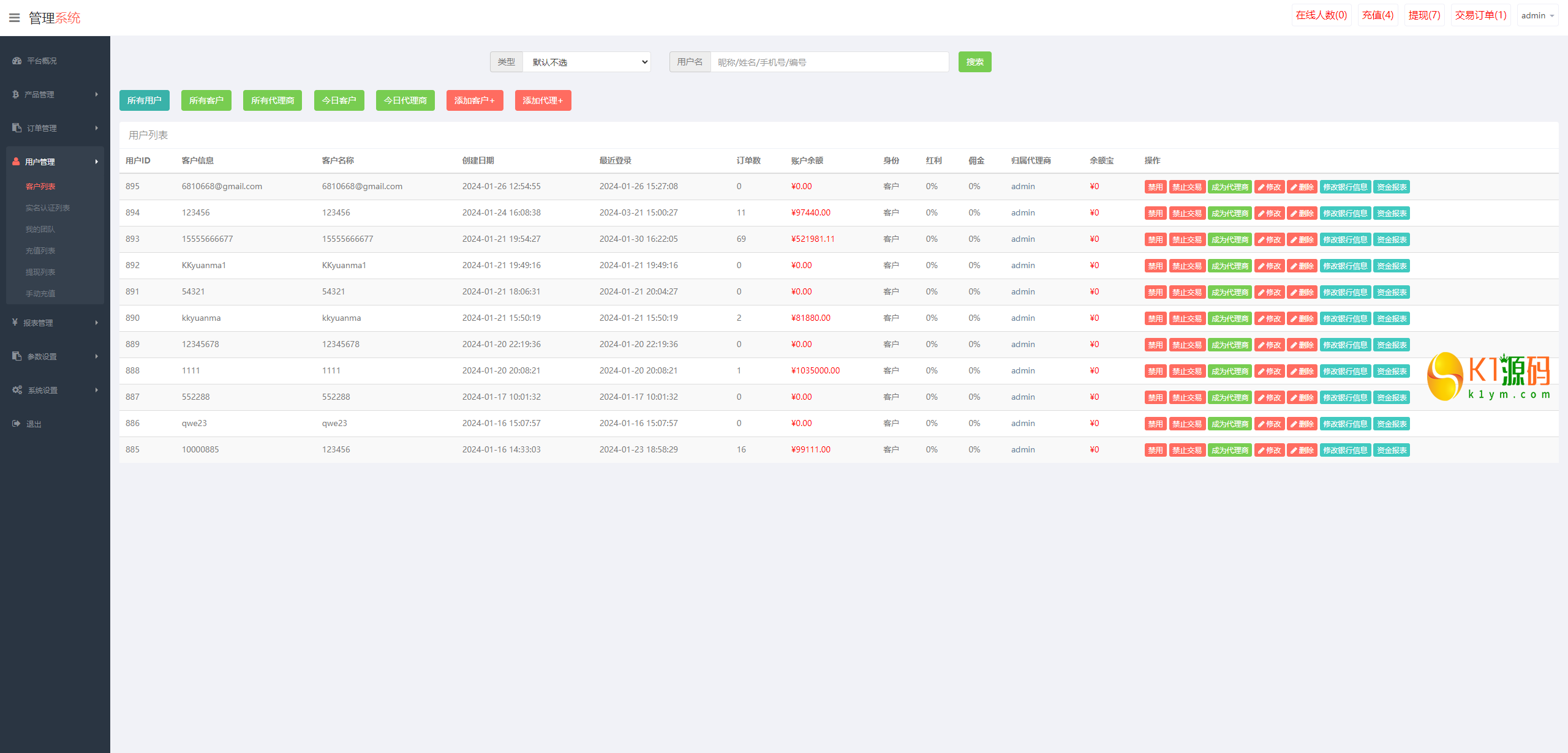Click the dashboard icon beside 平台概况

[17, 61]
